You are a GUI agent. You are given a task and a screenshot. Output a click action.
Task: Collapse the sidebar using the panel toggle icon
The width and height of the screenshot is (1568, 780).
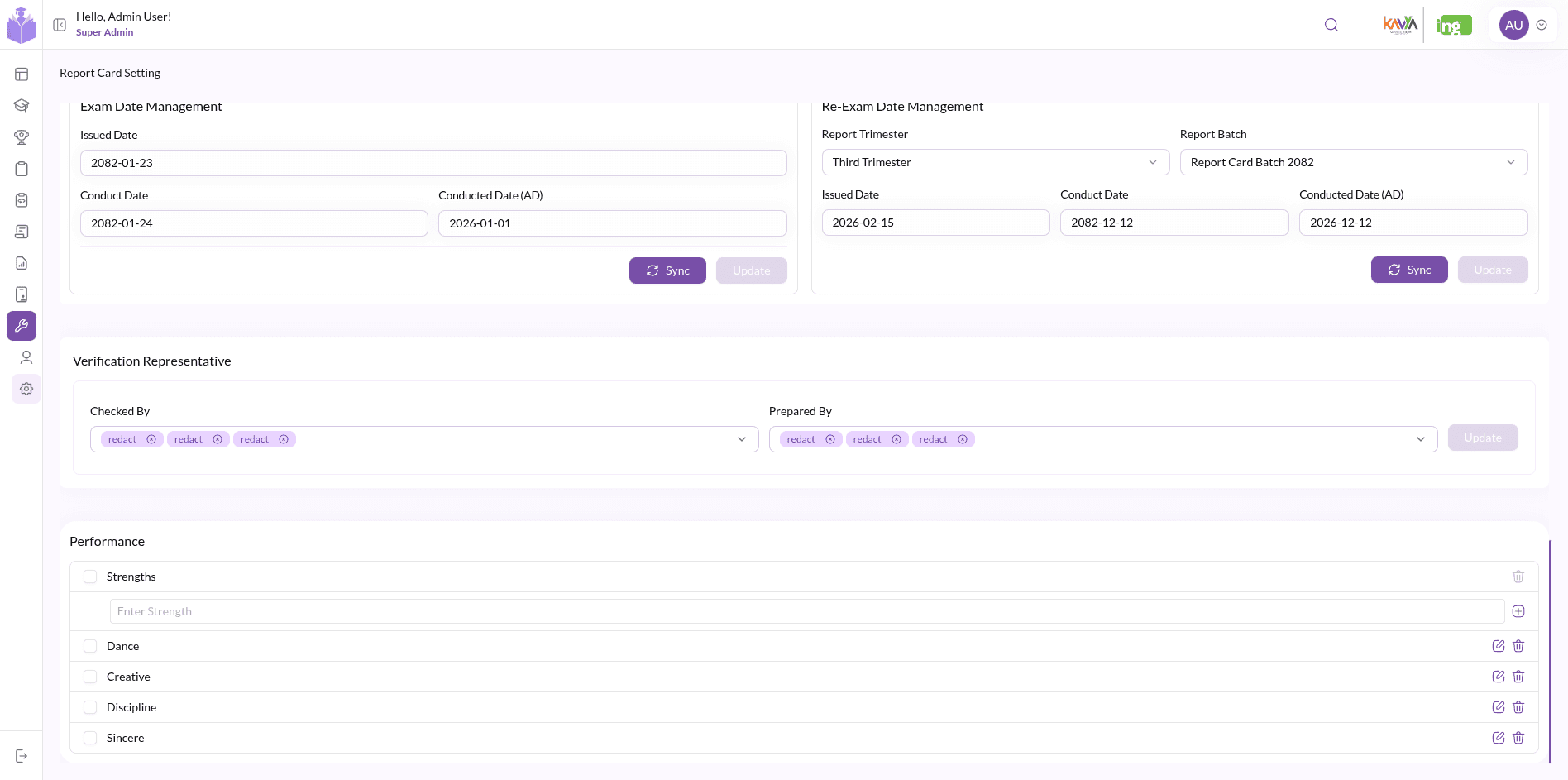(60, 25)
